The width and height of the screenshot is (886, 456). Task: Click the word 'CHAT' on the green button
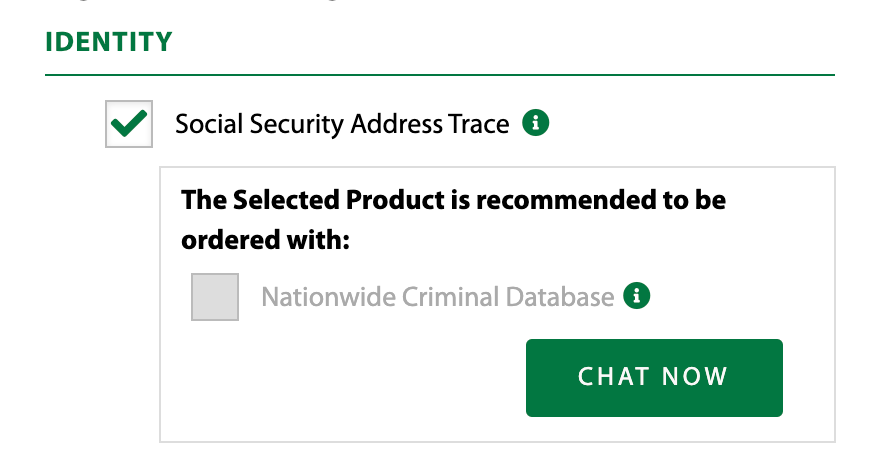coord(613,377)
